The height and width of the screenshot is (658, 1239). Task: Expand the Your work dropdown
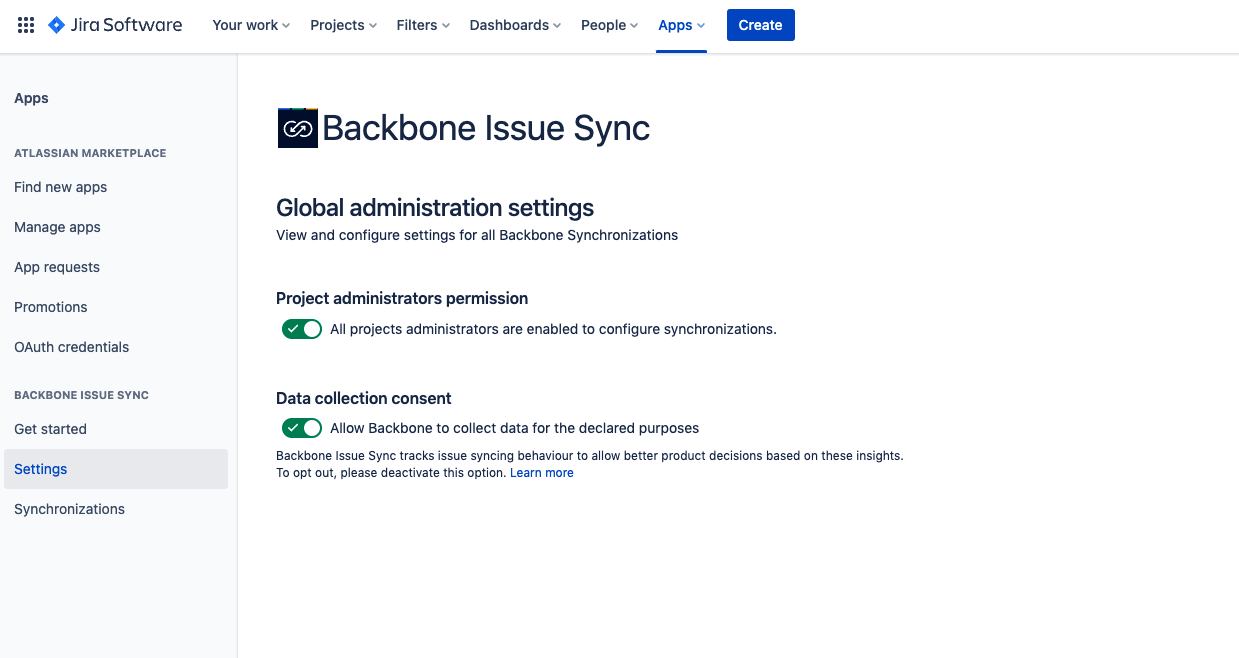[251, 25]
